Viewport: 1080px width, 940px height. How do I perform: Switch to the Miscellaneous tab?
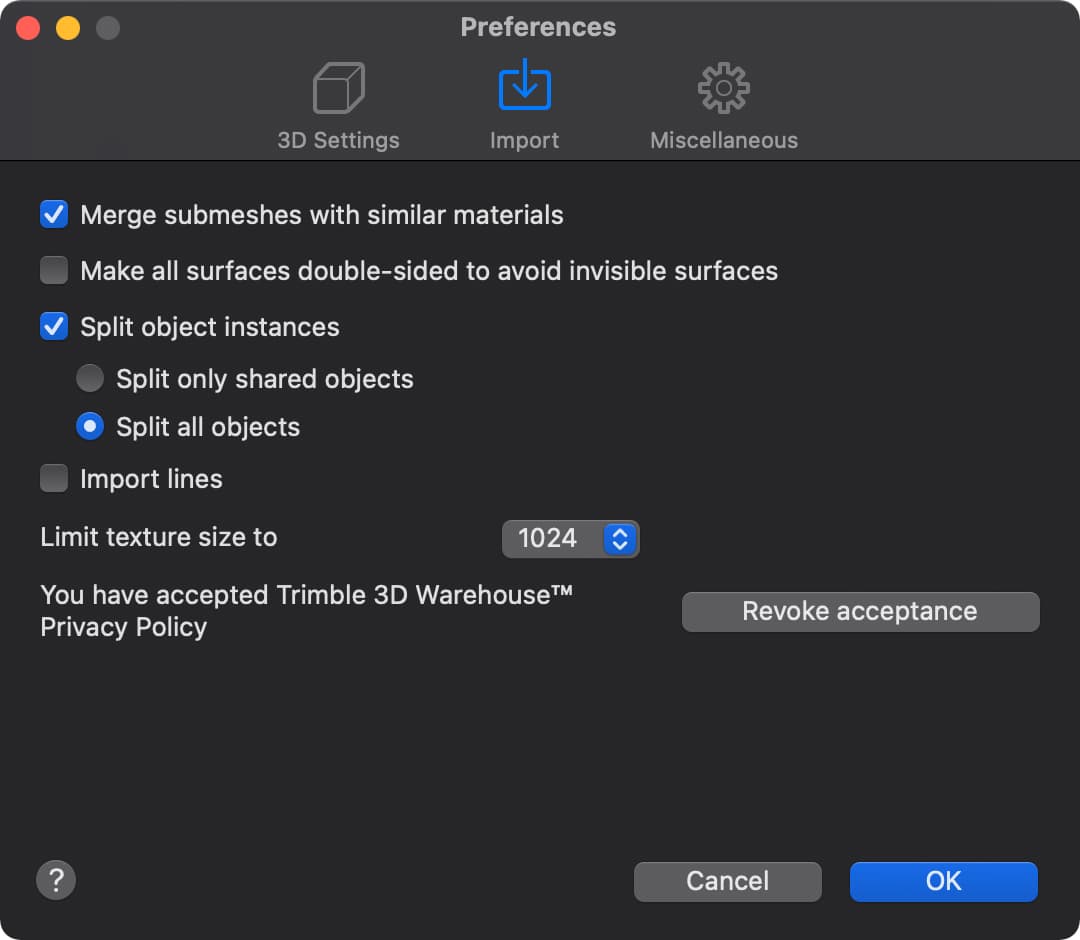[x=723, y=140]
